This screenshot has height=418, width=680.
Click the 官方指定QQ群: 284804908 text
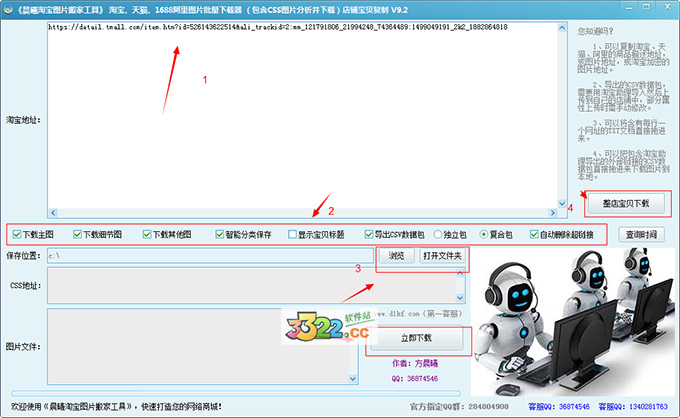tap(459, 407)
